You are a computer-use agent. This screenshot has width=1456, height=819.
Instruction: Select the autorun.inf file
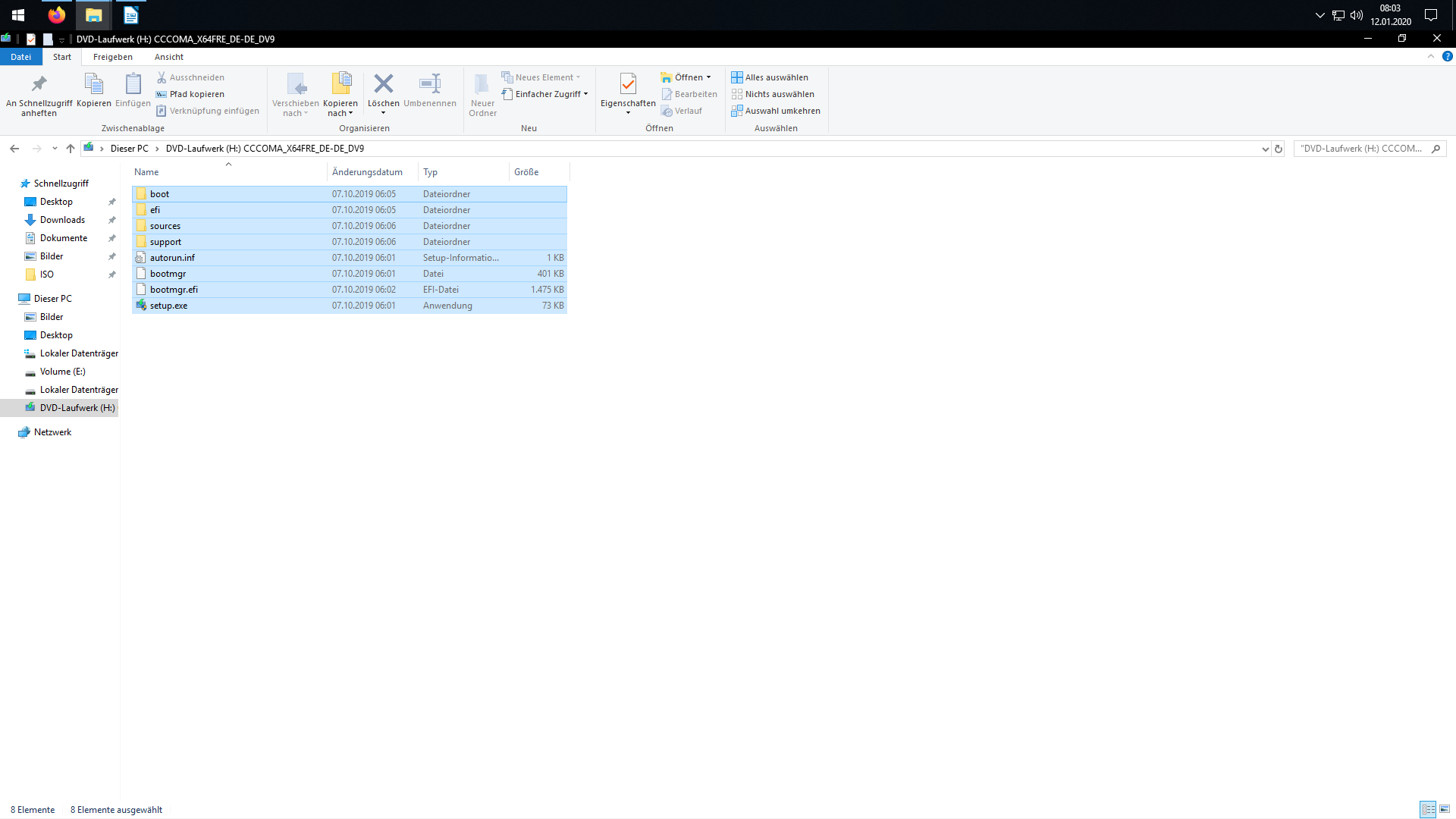click(350, 258)
